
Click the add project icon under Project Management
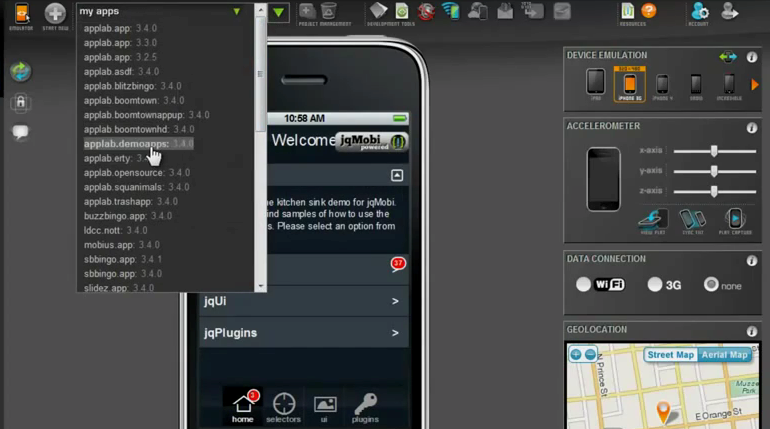[307, 11]
